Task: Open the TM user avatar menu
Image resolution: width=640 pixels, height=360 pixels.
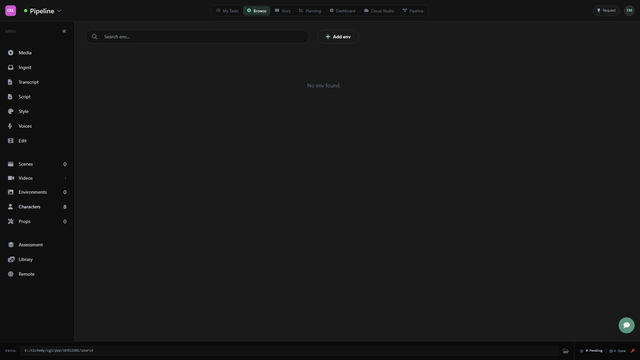Action: pos(629,11)
